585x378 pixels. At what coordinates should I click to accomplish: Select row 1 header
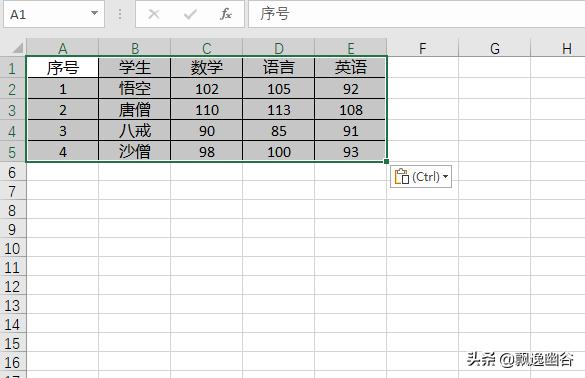click(x=13, y=68)
